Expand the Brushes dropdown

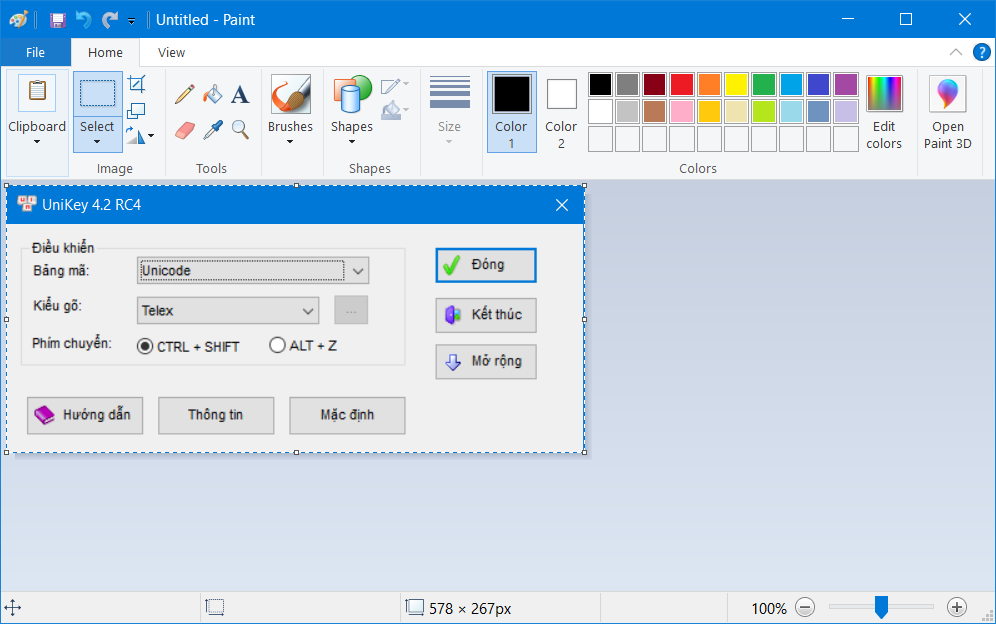tap(290, 141)
